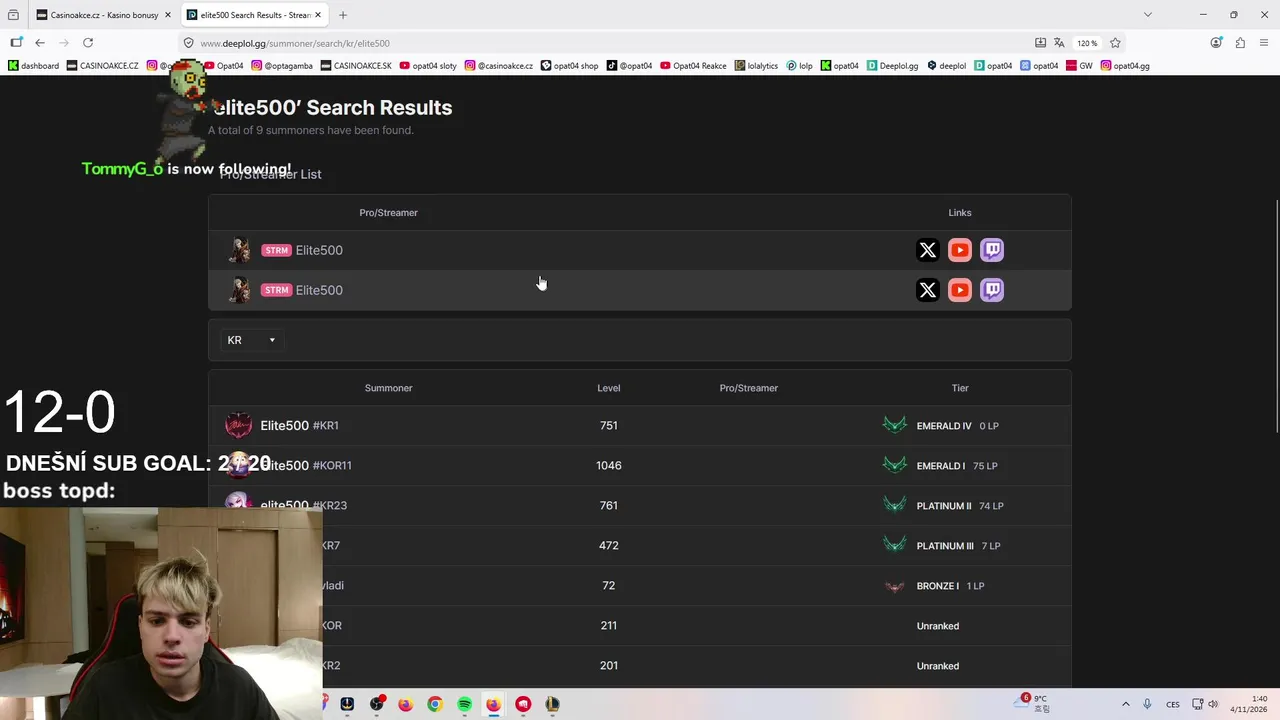Open the opat04.gg bookmark

click(x=1125, y=66)
